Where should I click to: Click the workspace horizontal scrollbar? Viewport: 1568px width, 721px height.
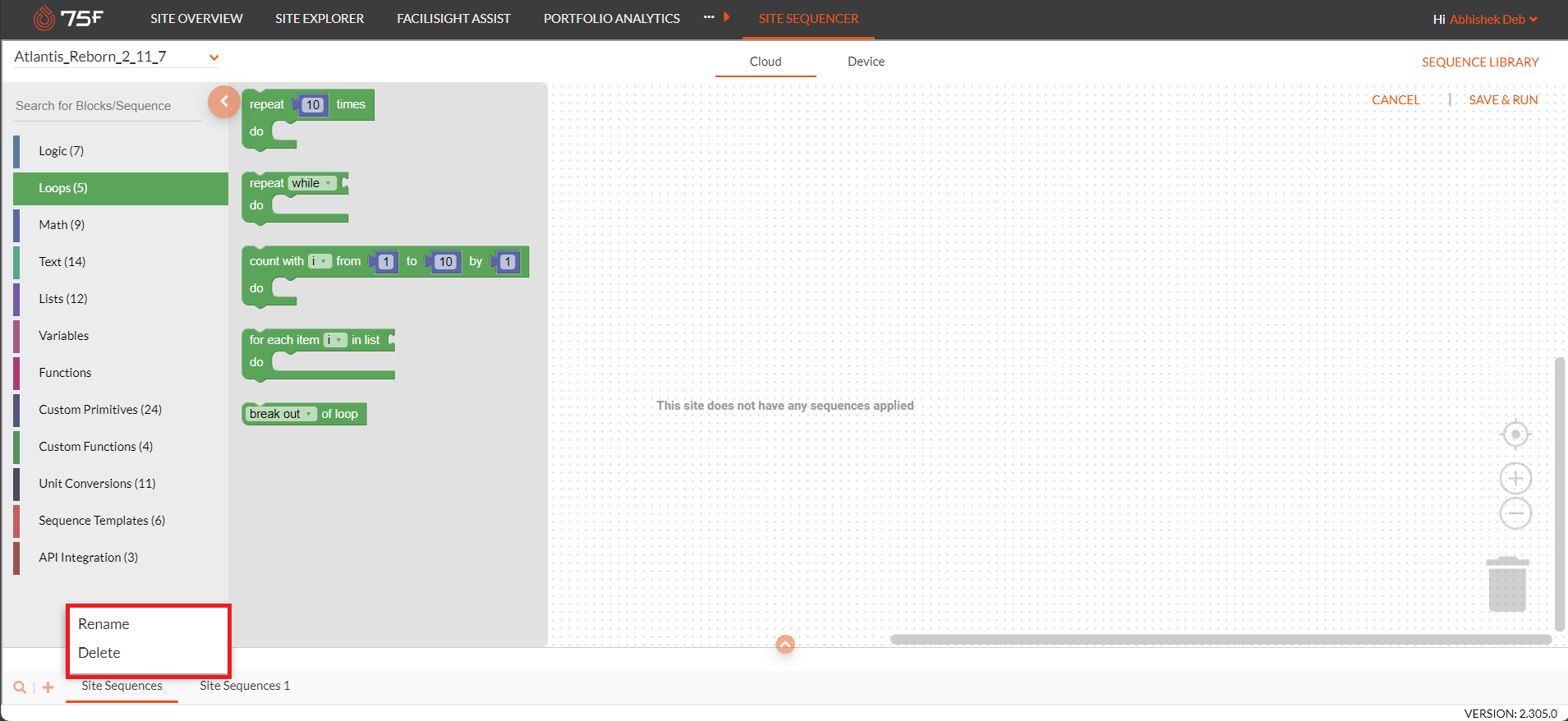[x=1221, y=639]
